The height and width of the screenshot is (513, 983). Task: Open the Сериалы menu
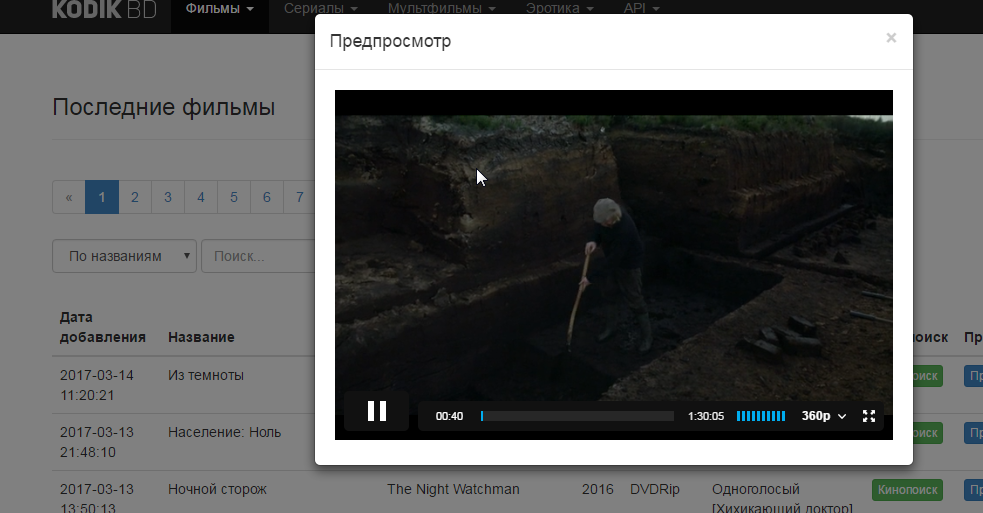click(x=320, y=9)
